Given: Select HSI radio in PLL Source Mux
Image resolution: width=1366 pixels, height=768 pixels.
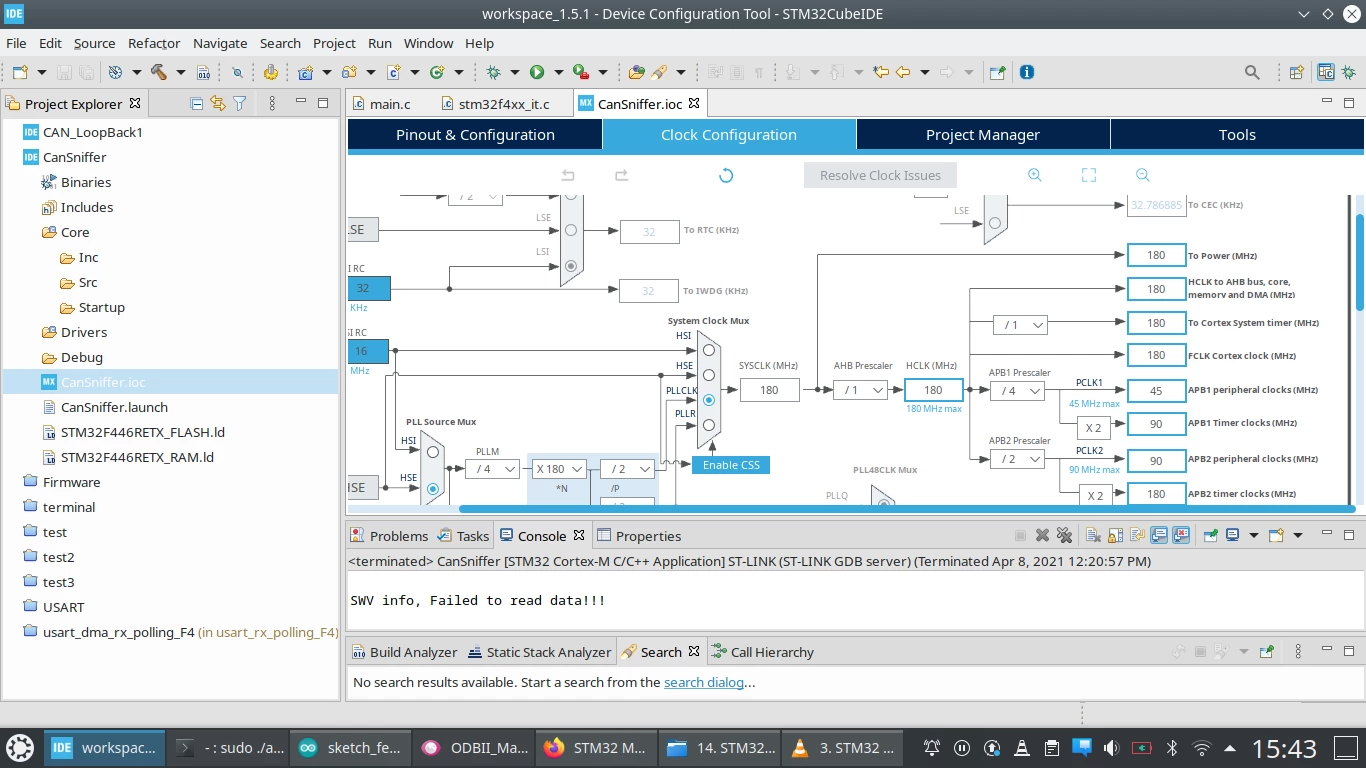Looking at the screenshot, I should click(x=433, y=452).
